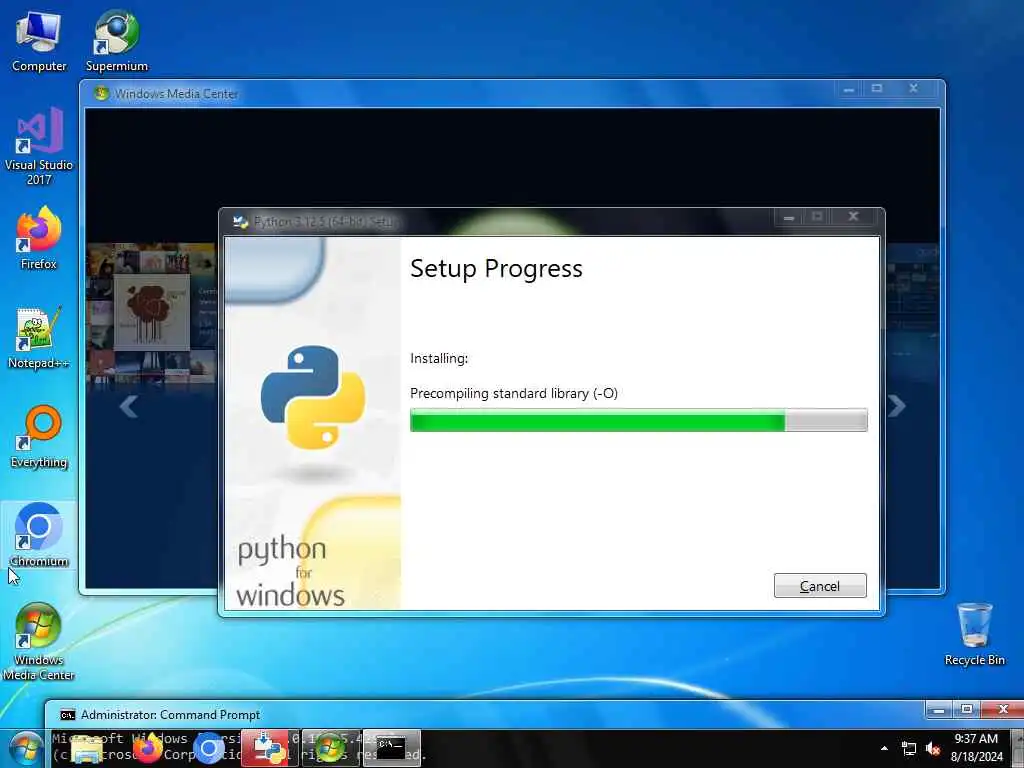Viewport: 1024px width, 768px height.
Task: Show hidden system tray icons
Action: [x=884, y=748]
